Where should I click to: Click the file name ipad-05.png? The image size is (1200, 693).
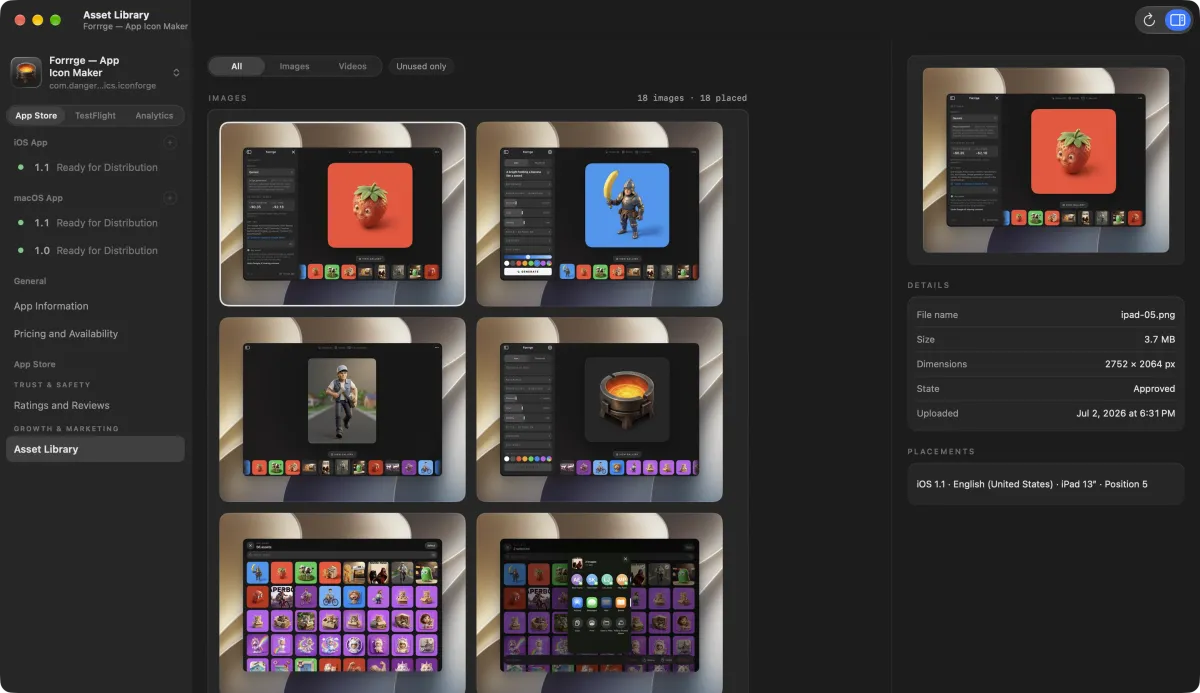(x=1148, y=315)
